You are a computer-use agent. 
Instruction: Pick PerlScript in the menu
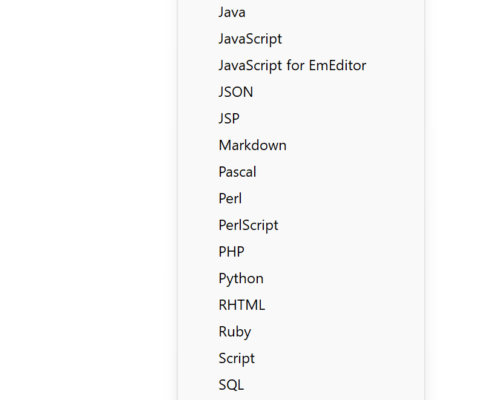tap(301, 225)
